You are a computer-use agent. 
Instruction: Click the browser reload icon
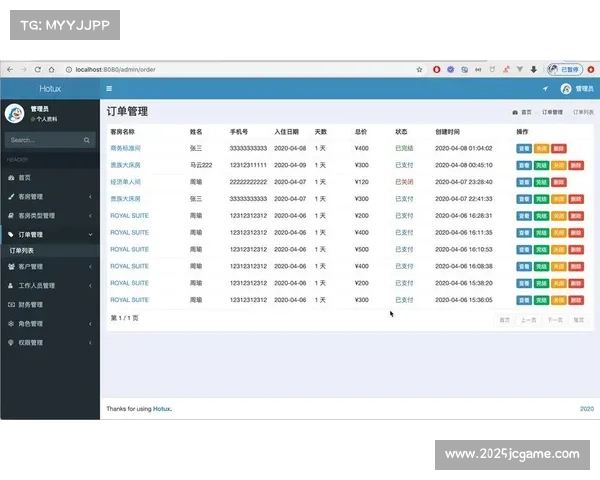[x=38, y=69]
